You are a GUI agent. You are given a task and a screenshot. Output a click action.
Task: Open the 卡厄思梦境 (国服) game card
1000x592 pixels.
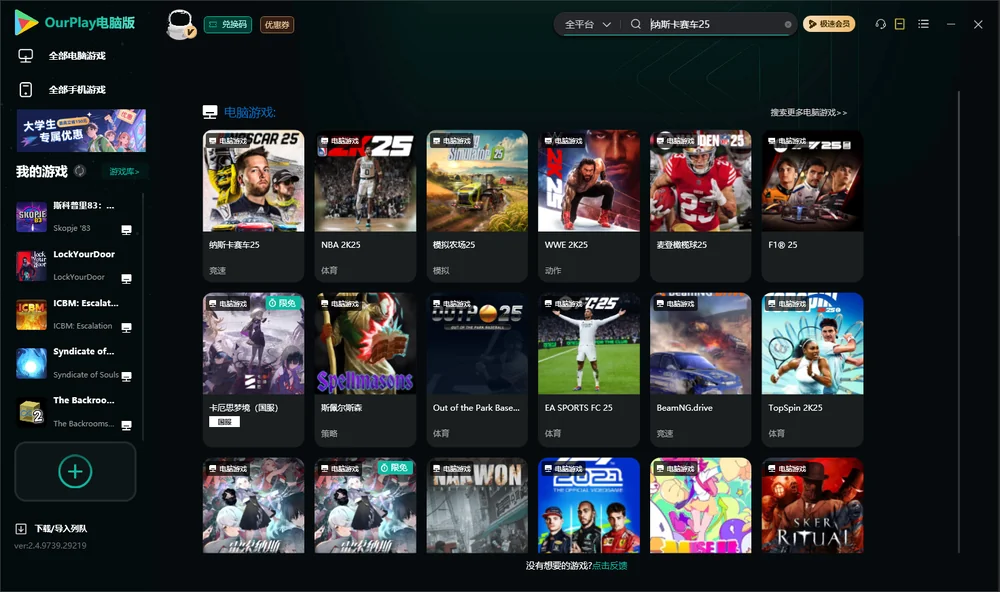click(x=253, y=369)
